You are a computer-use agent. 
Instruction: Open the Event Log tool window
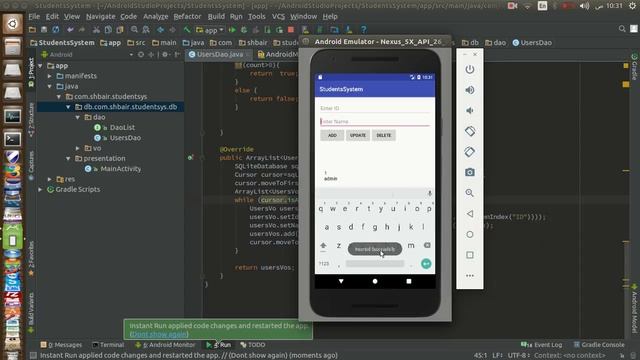[x=542, y=345]
